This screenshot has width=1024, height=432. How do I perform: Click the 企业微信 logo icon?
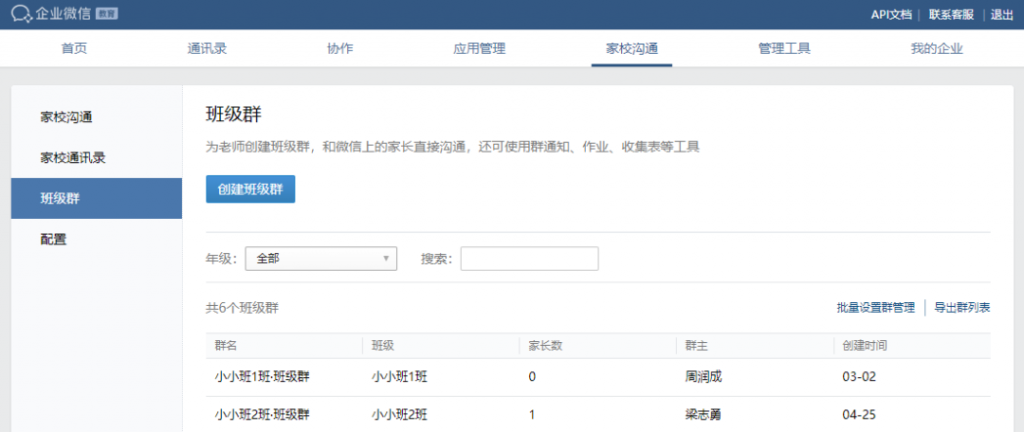24,14
